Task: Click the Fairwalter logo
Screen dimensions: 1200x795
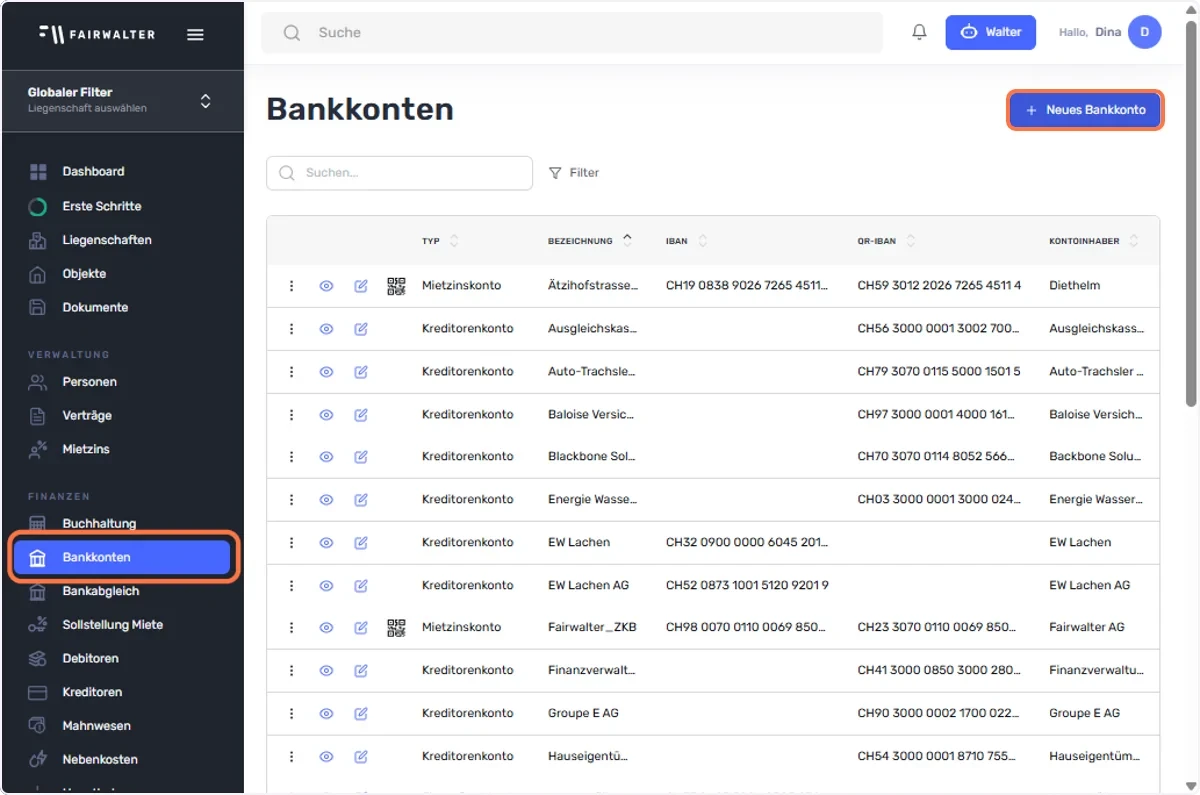Action: pos(97,34)
